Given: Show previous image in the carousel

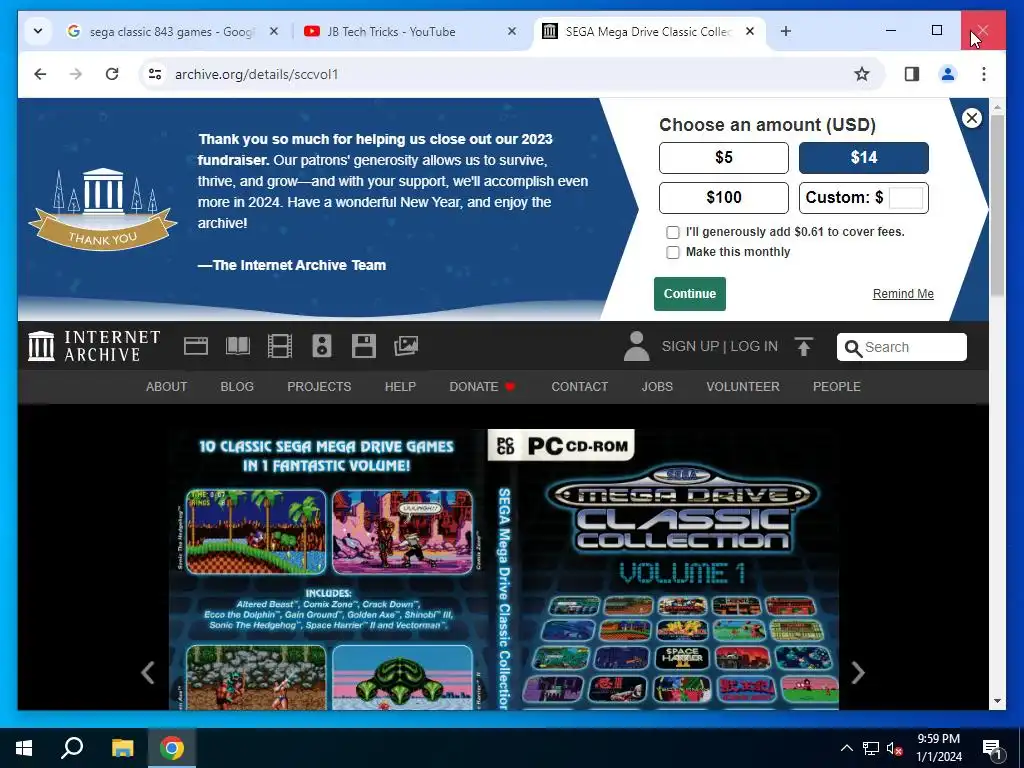Looking at the screenshot, I should 148,673.
